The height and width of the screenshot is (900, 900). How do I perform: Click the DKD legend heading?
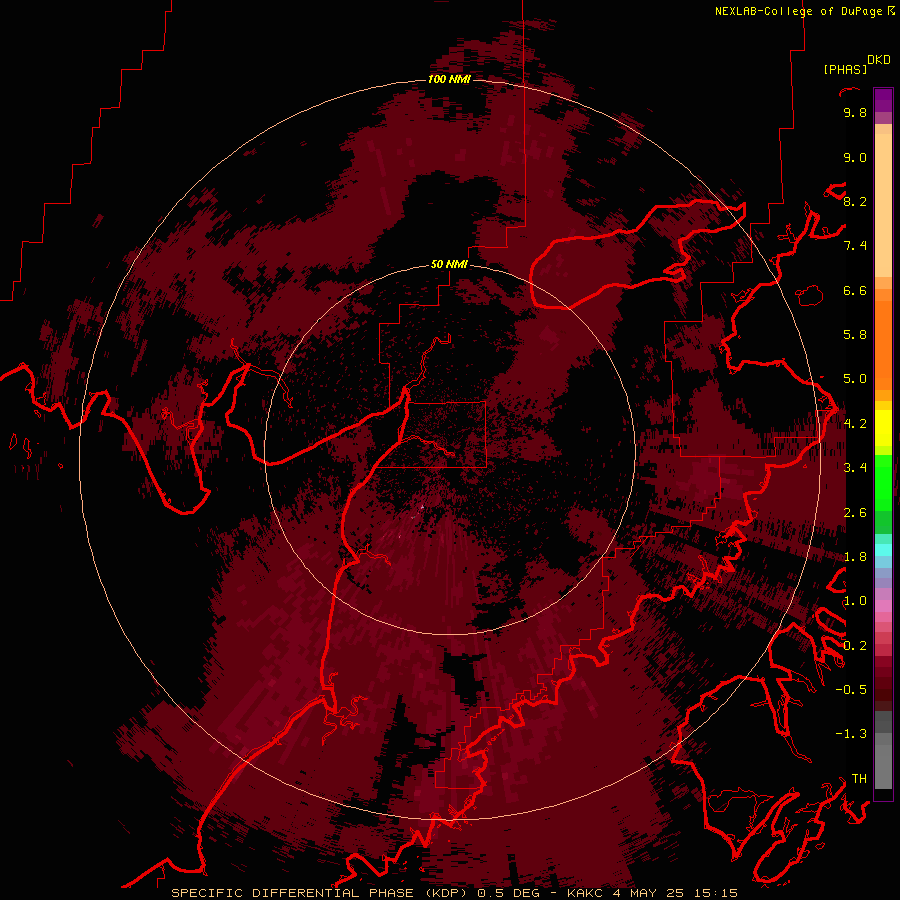[x=879, y=60]
